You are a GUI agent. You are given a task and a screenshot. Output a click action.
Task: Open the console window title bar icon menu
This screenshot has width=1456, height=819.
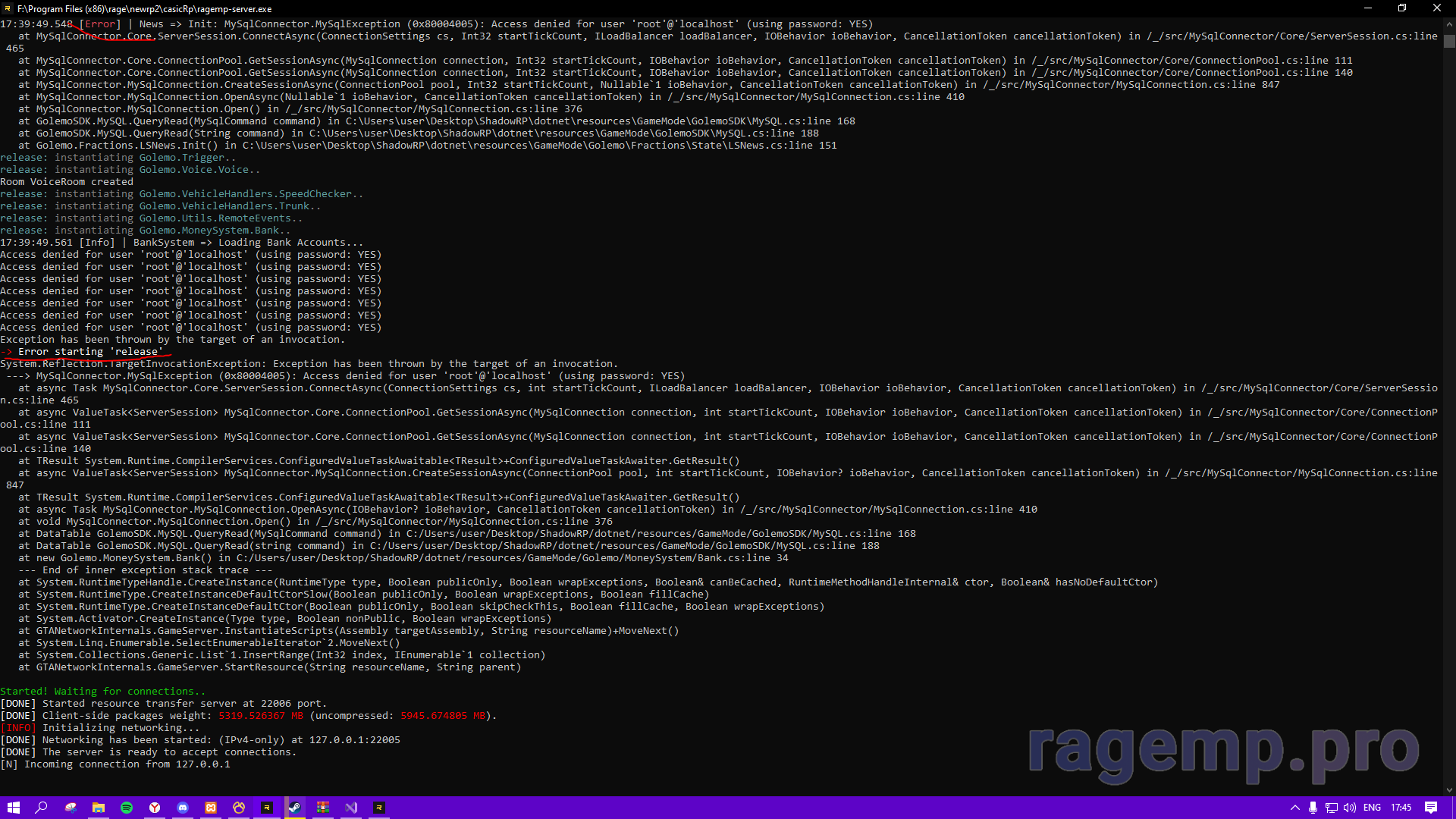point(8,8)
